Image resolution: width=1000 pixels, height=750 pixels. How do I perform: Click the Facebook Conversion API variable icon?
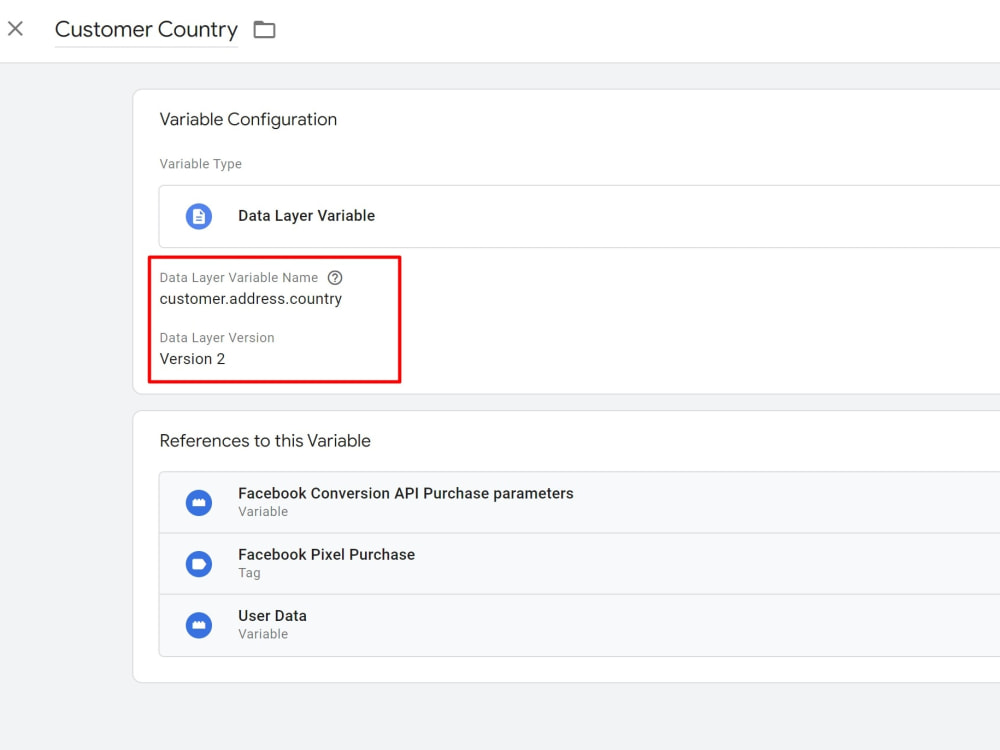(199, 503)
